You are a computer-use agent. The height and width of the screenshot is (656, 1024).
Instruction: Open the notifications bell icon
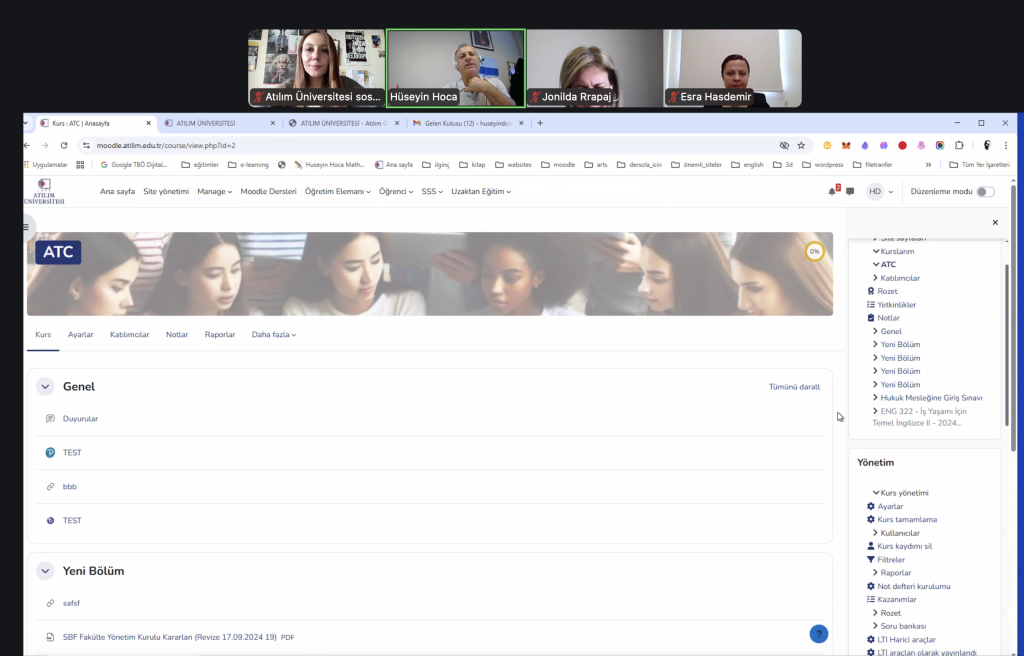[x=831, y=191]
